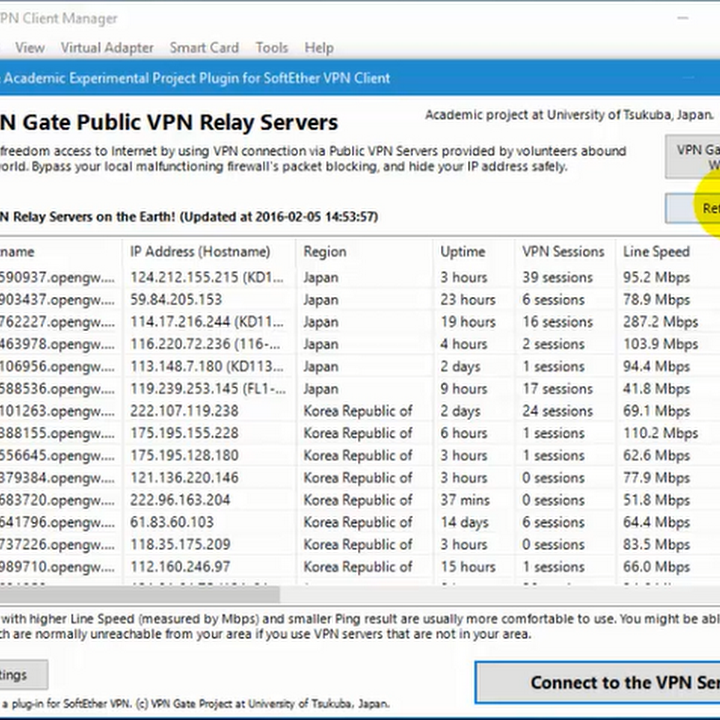The image size is (720, 720).
Task: Click the 23 hours uptime cell
Action: click(x=468, y=300)
